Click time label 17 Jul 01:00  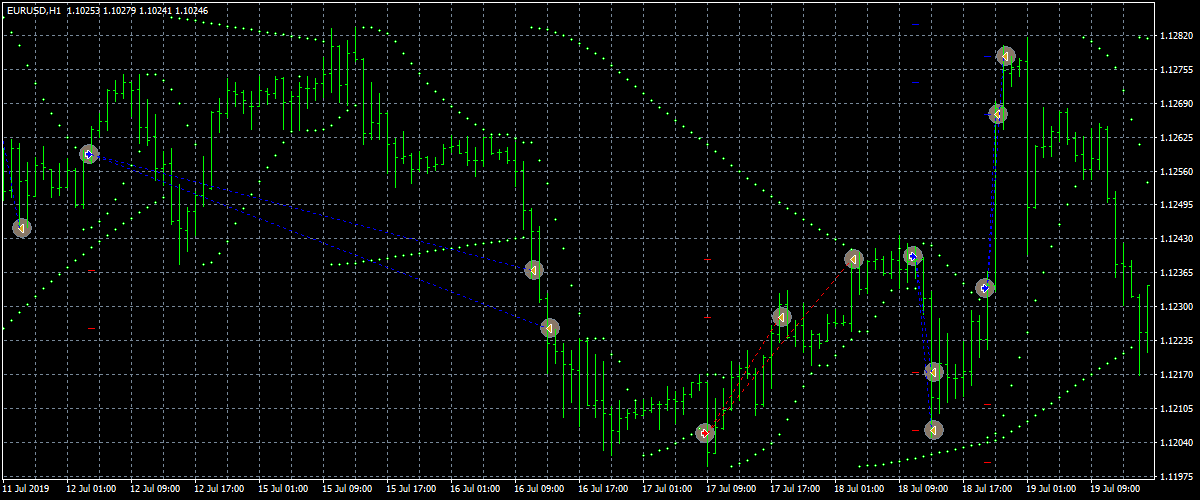(666, 490)
